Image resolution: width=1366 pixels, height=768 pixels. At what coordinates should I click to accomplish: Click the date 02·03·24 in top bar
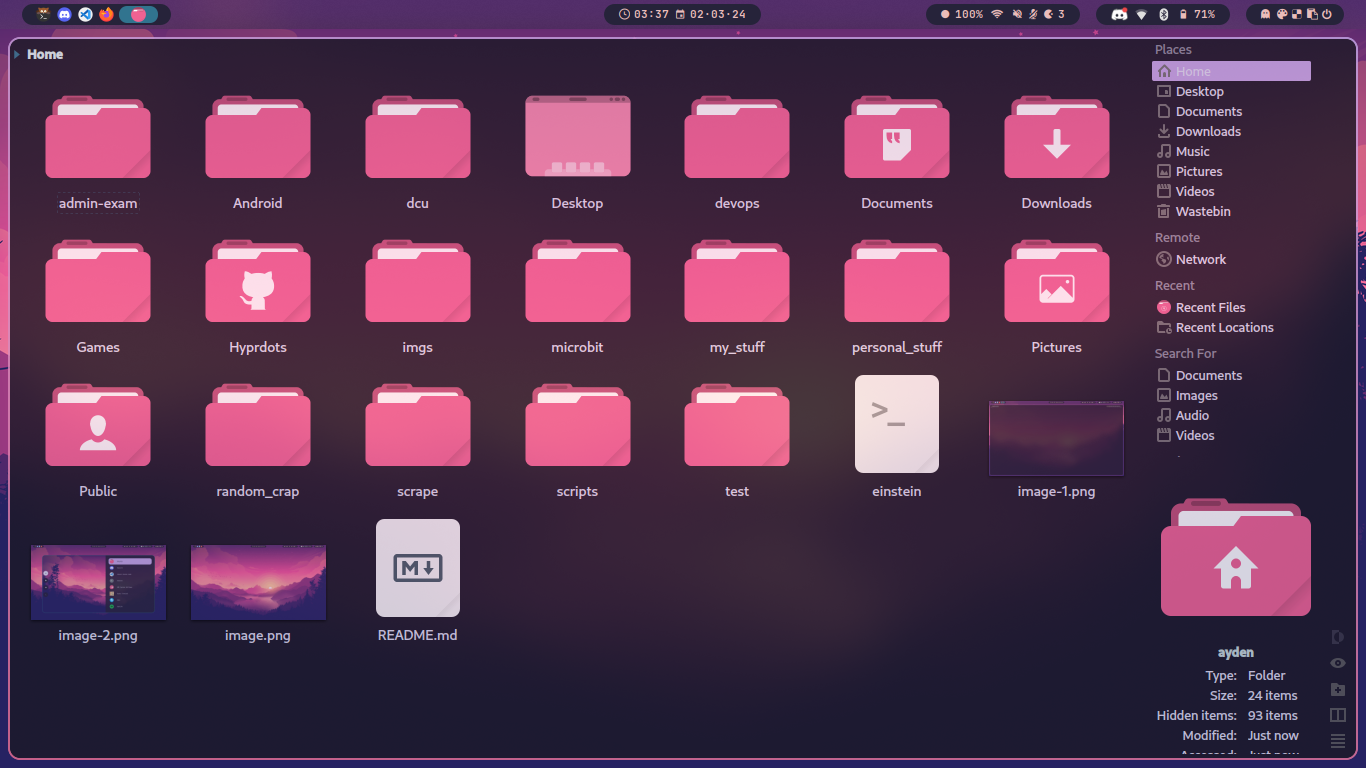tap(711, 14)
